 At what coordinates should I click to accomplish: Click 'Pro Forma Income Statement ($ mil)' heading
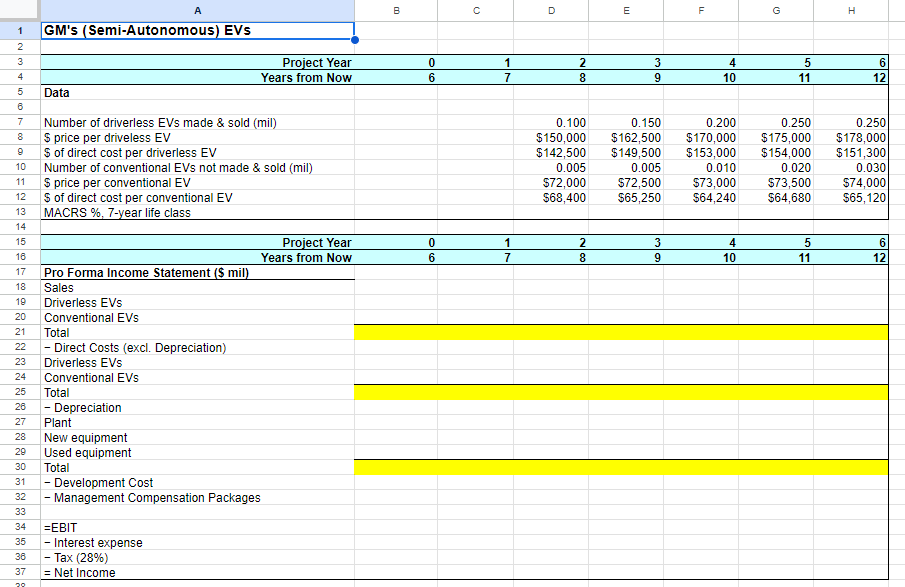pyautogui.click(x=146, y=272)
